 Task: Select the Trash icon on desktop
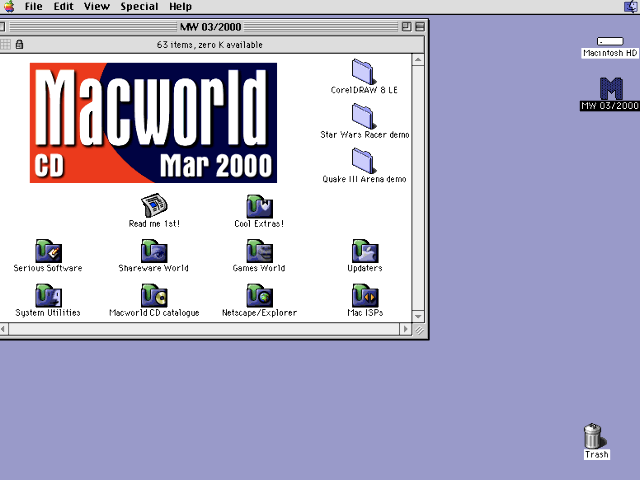[x=594, y=436]
